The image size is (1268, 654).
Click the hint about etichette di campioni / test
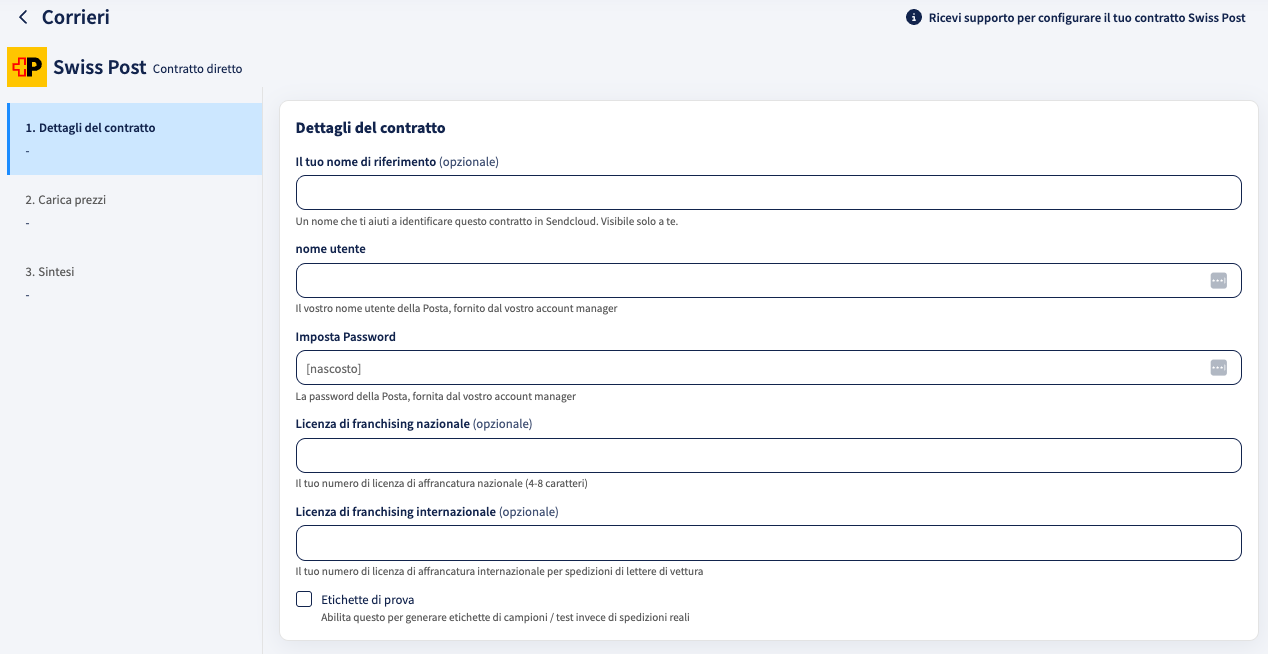tap(505, 618)
